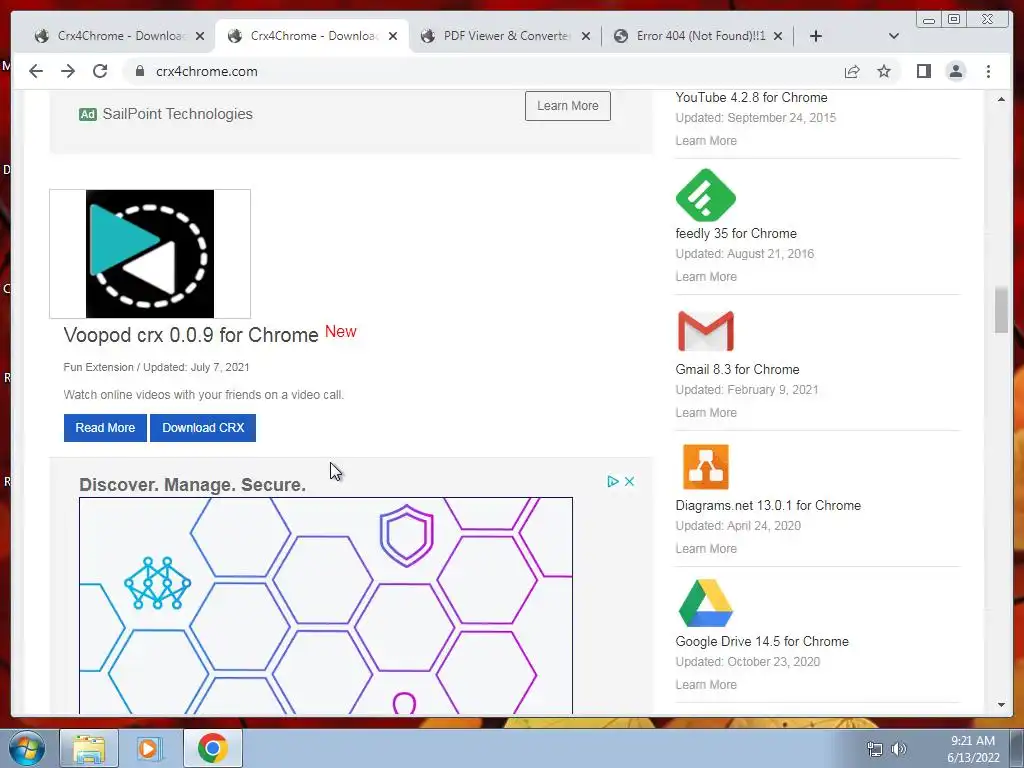Open the volume tray icon

[899, 749]
